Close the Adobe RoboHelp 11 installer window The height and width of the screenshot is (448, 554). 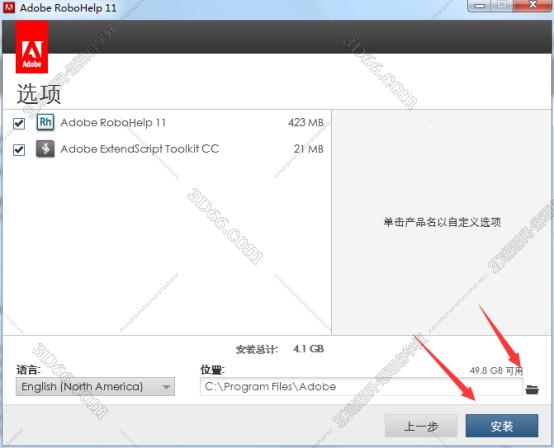pos(533,5)
